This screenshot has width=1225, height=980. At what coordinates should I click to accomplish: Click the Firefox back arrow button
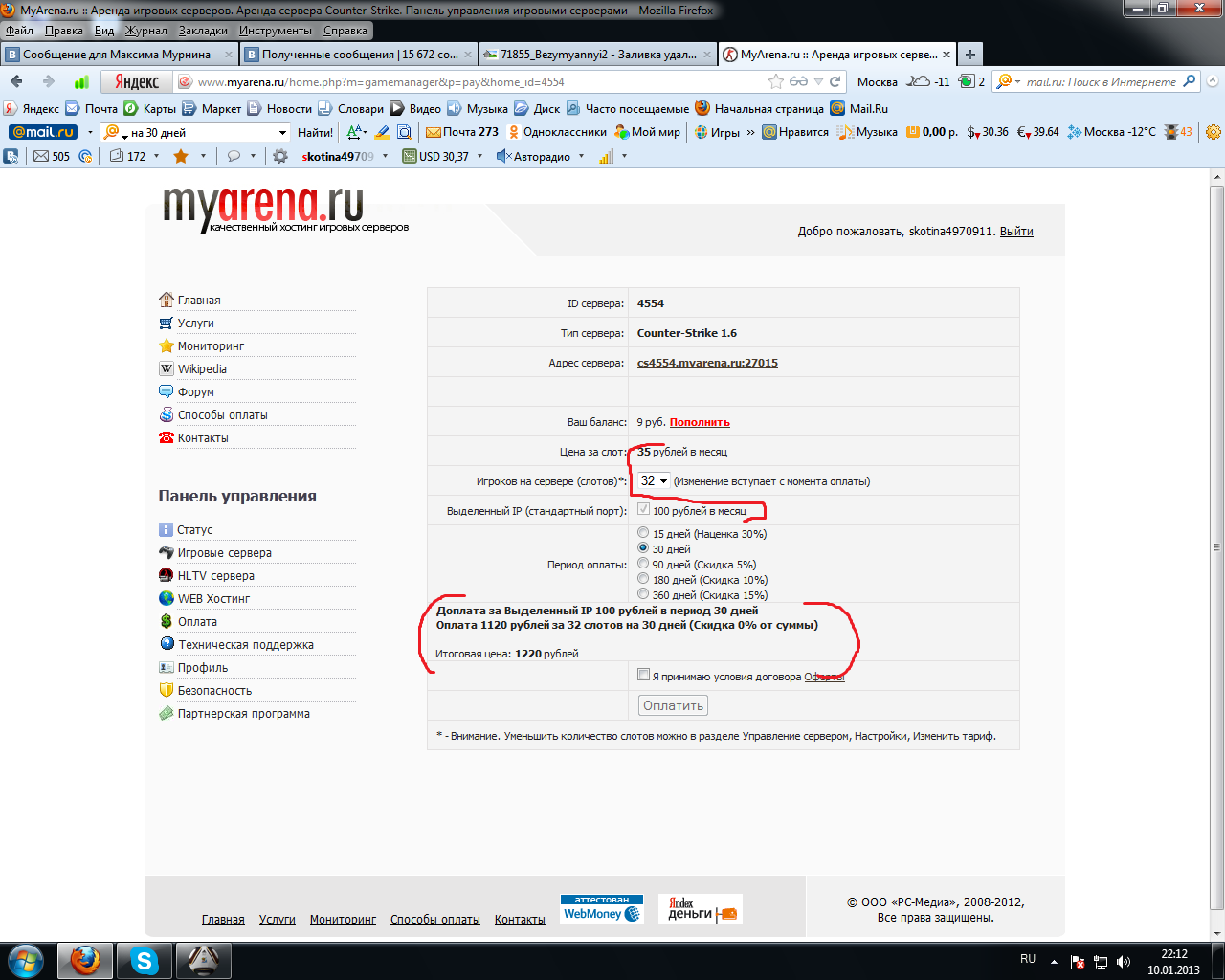[x=16, y=82]
